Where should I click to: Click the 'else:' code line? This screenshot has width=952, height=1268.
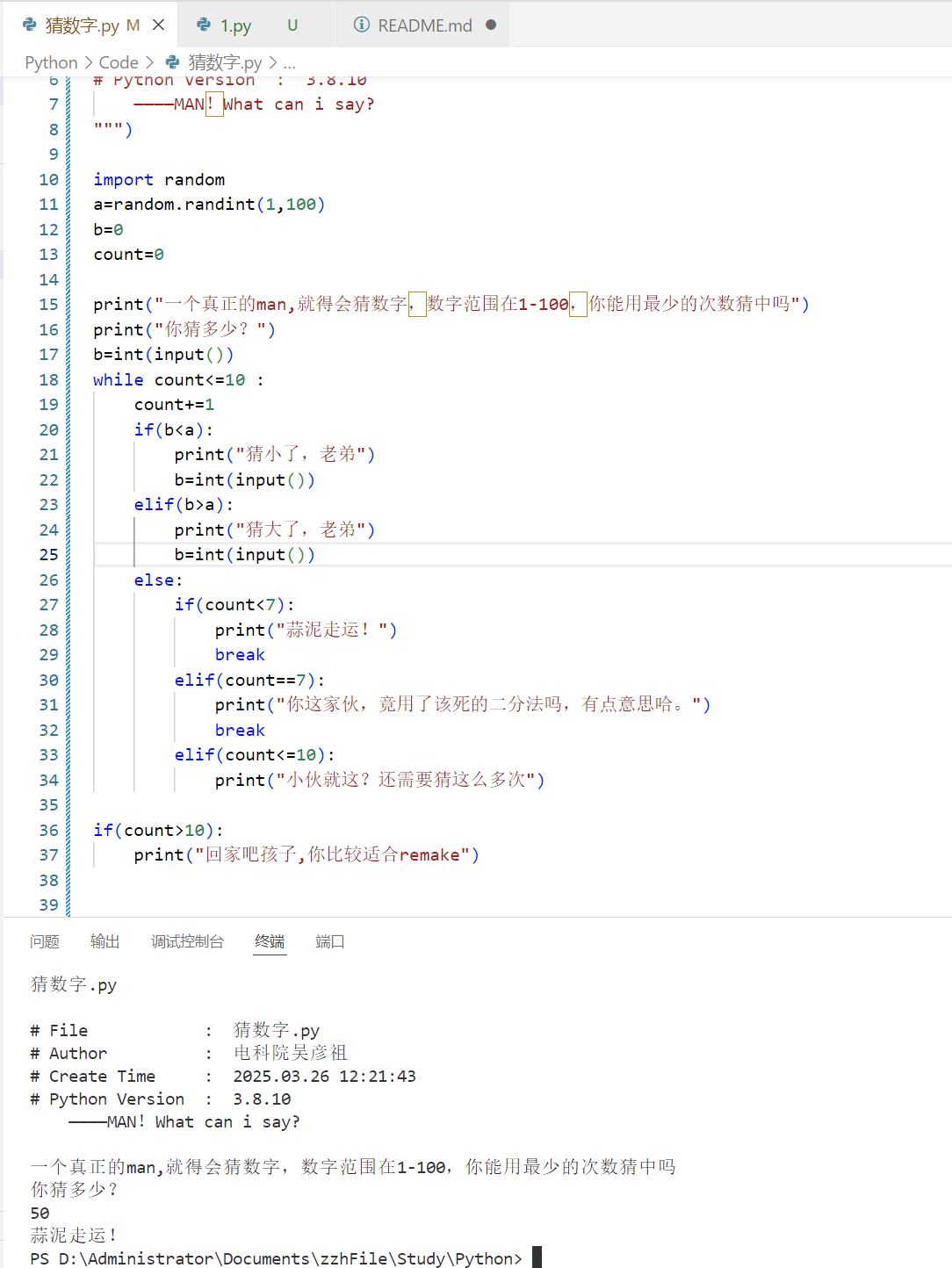158,580
